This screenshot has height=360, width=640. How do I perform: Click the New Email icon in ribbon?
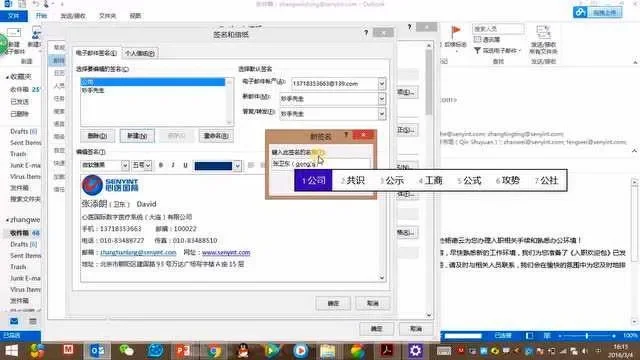[13, 33]
